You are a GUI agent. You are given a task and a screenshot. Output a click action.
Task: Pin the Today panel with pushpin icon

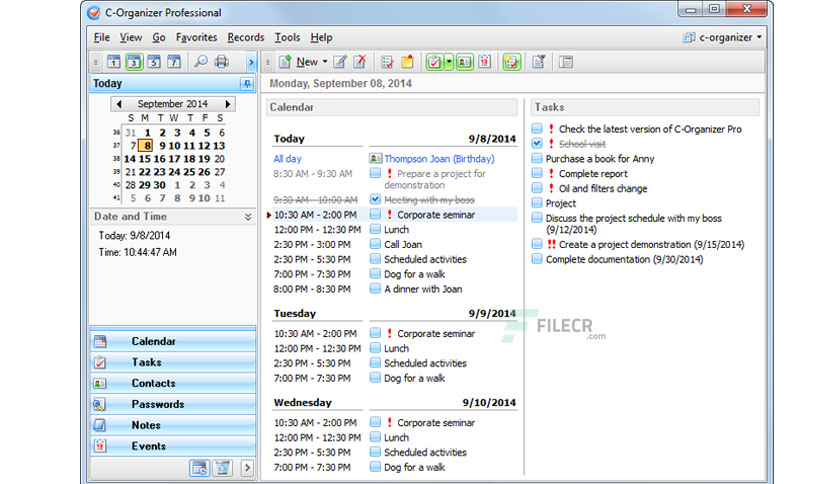[x=247, y=84]
